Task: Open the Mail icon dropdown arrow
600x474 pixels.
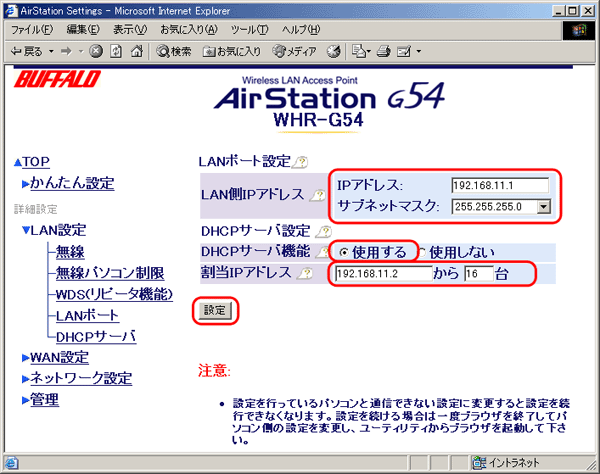Action: point(369,51)
